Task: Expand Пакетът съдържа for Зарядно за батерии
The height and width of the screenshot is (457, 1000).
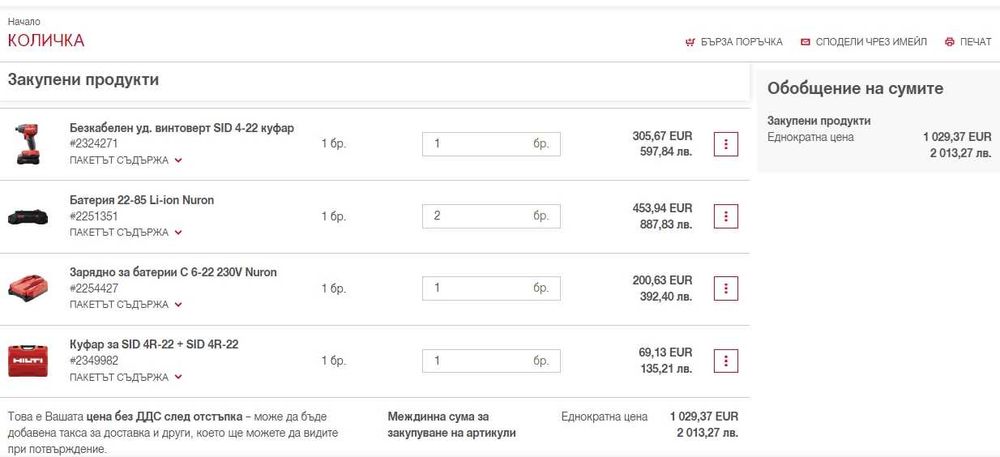Action: pos(126,305)
